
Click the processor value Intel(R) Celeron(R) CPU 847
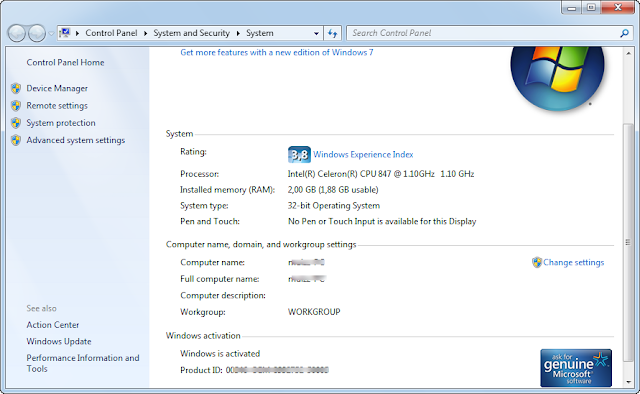tap(381, 174)
